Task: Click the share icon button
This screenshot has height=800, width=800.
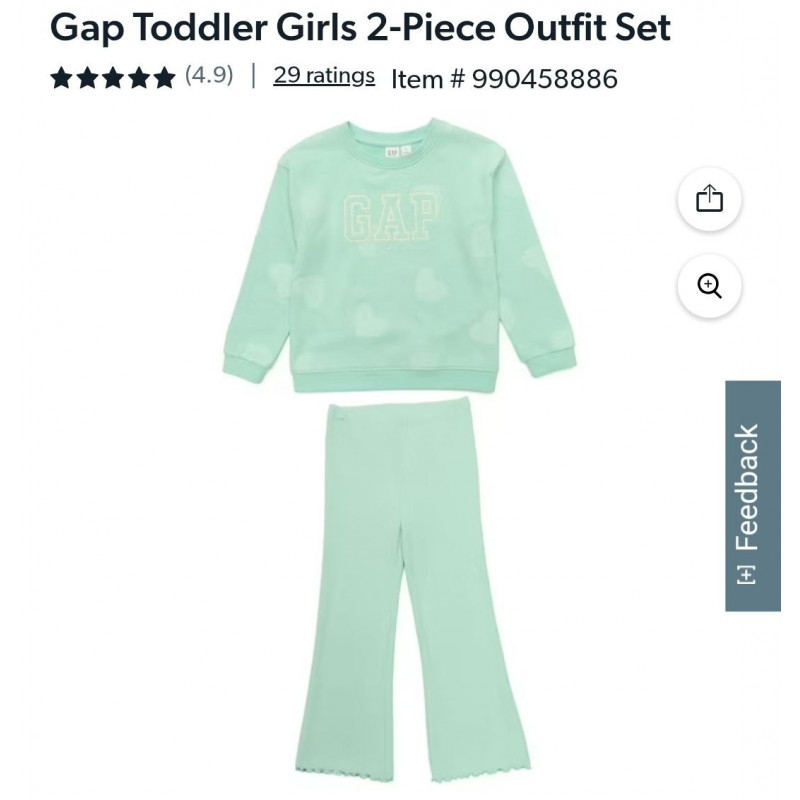Action: [x=709, y=198]
